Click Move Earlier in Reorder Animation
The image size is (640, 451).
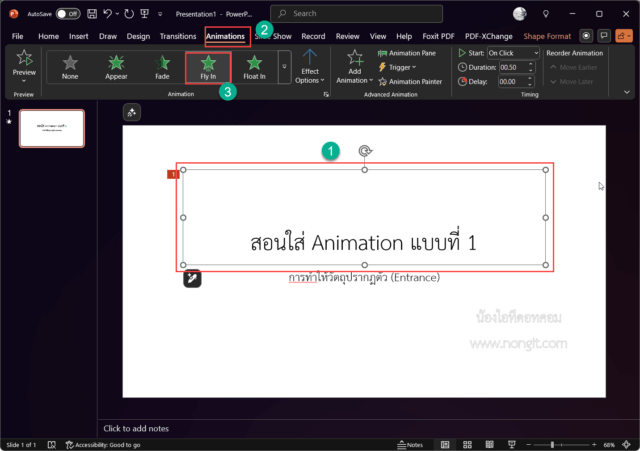[x=573, y=67]
